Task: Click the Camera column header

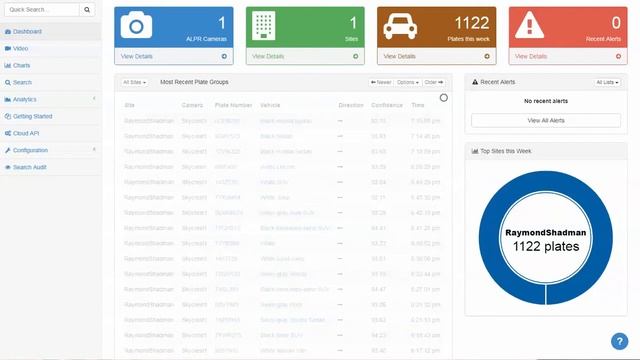Action: tap(192, 105)
